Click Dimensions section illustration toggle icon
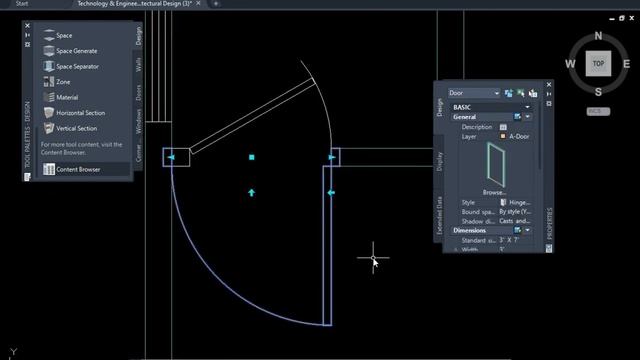The width and height of the screenshot is (640, 360). [x=517, y=230]
